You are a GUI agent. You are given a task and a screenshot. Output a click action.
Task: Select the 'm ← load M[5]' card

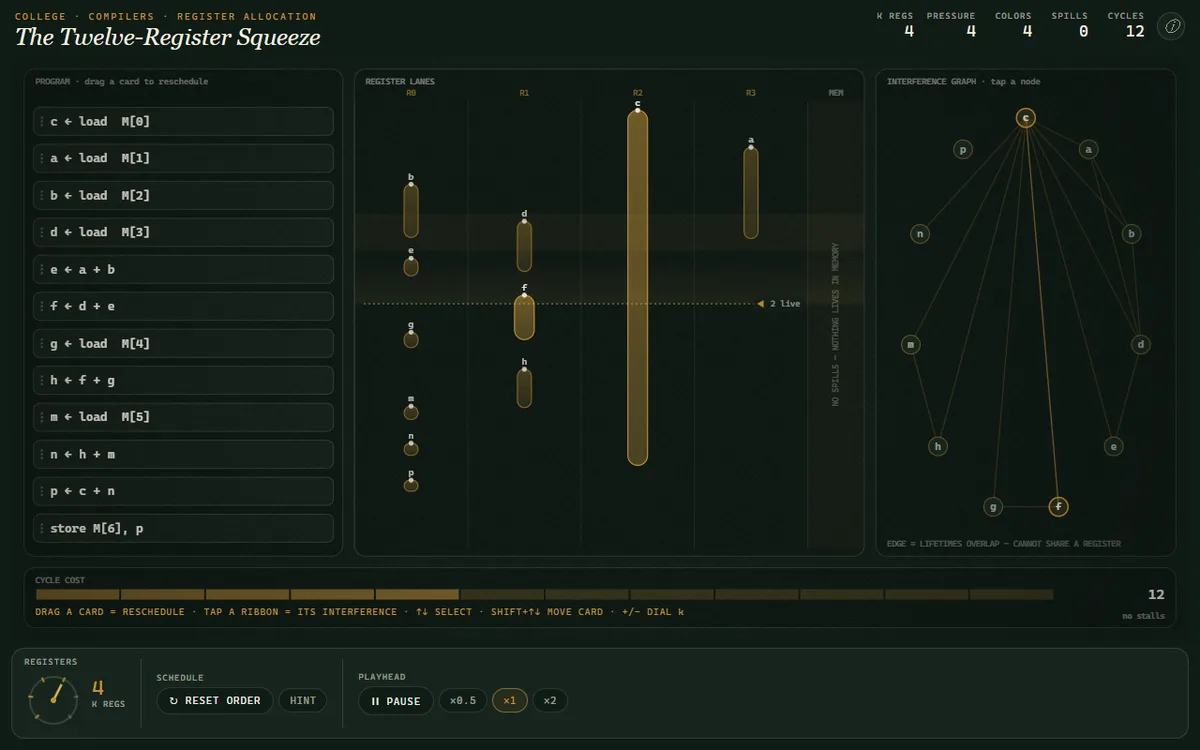(x=183, y=417)
